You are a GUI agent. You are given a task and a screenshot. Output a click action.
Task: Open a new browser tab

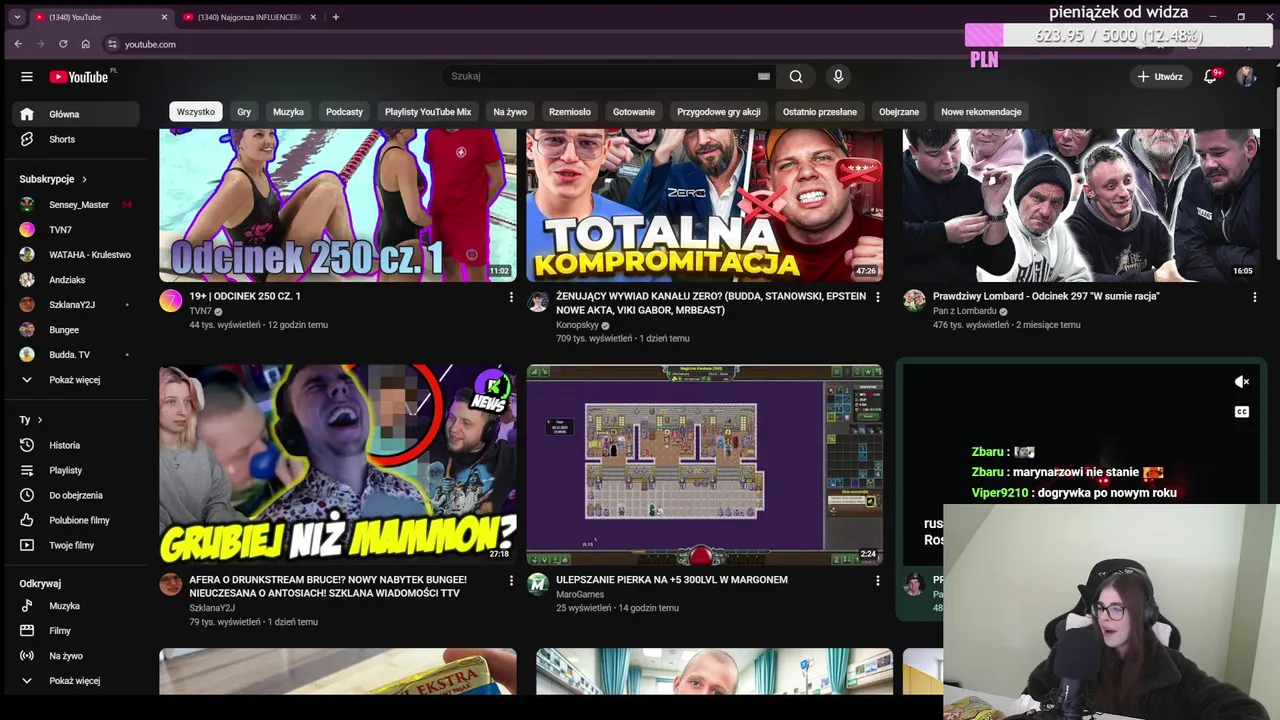click(335, 17)
